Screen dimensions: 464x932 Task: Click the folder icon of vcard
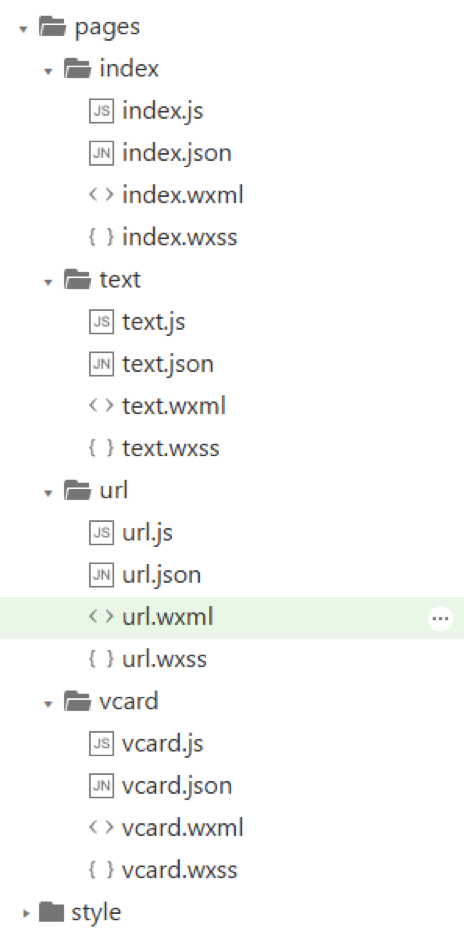[77, 702]
